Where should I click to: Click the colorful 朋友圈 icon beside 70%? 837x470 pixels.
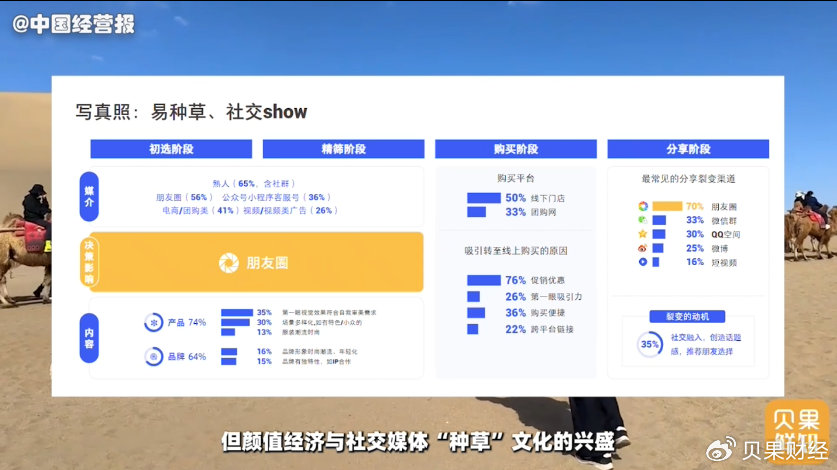643,206
